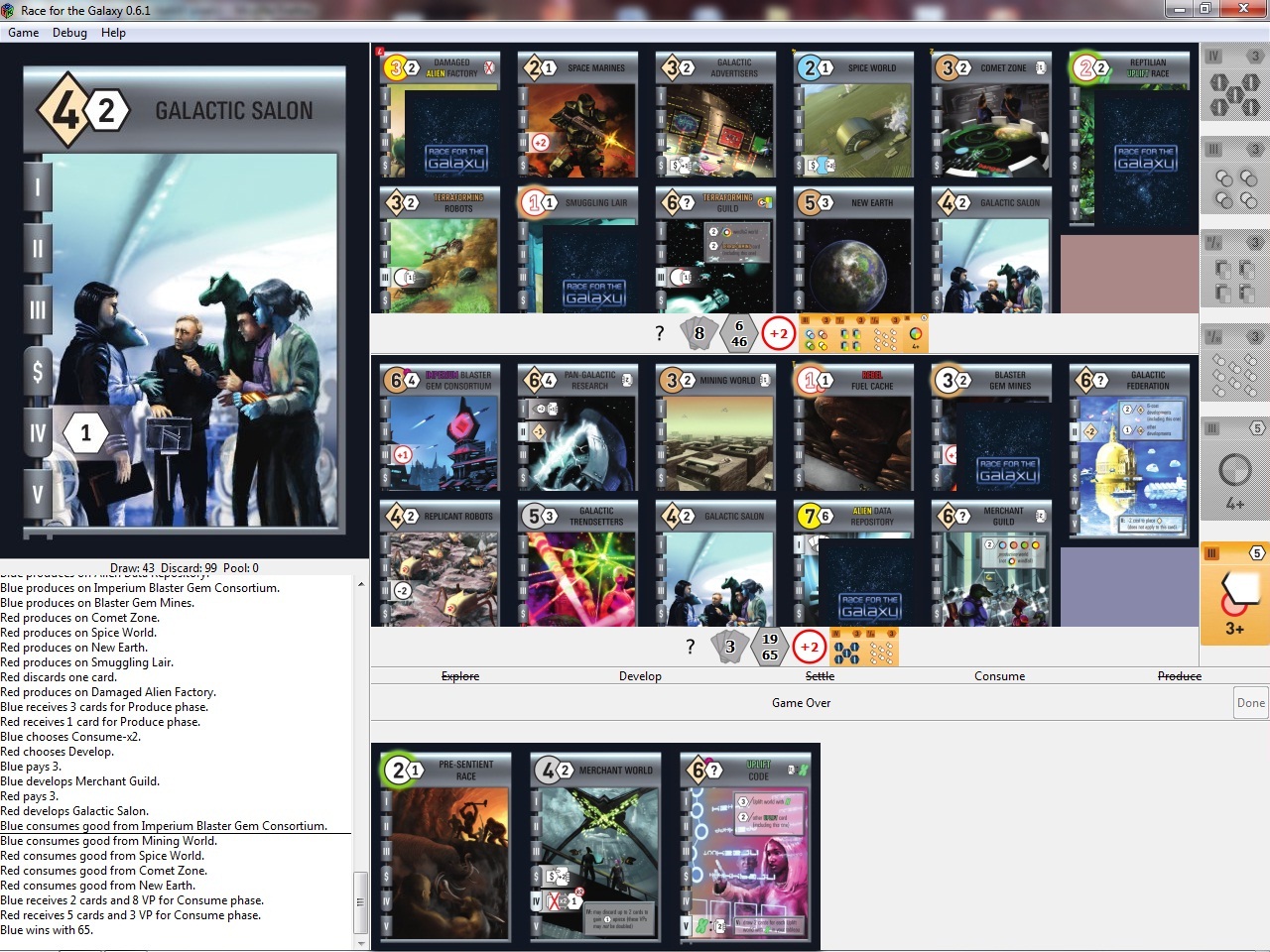This screenshot has height=952, width=1270.
Task: Click the pink Red player color area
Action: click(x=1129, y=274)
